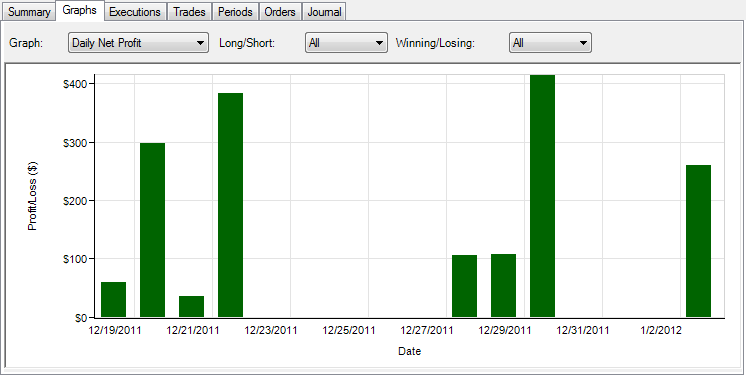Click the $400 axis label
Image resolution: width=746 pixels, height=376 pixels.
[76, 84]
